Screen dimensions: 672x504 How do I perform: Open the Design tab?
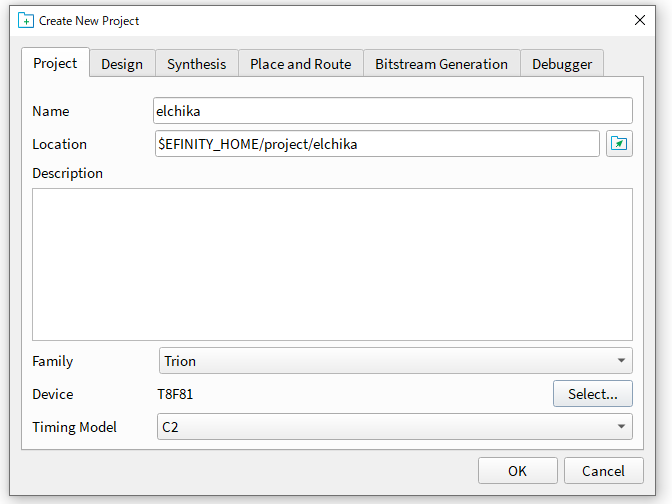coord(122,64)
